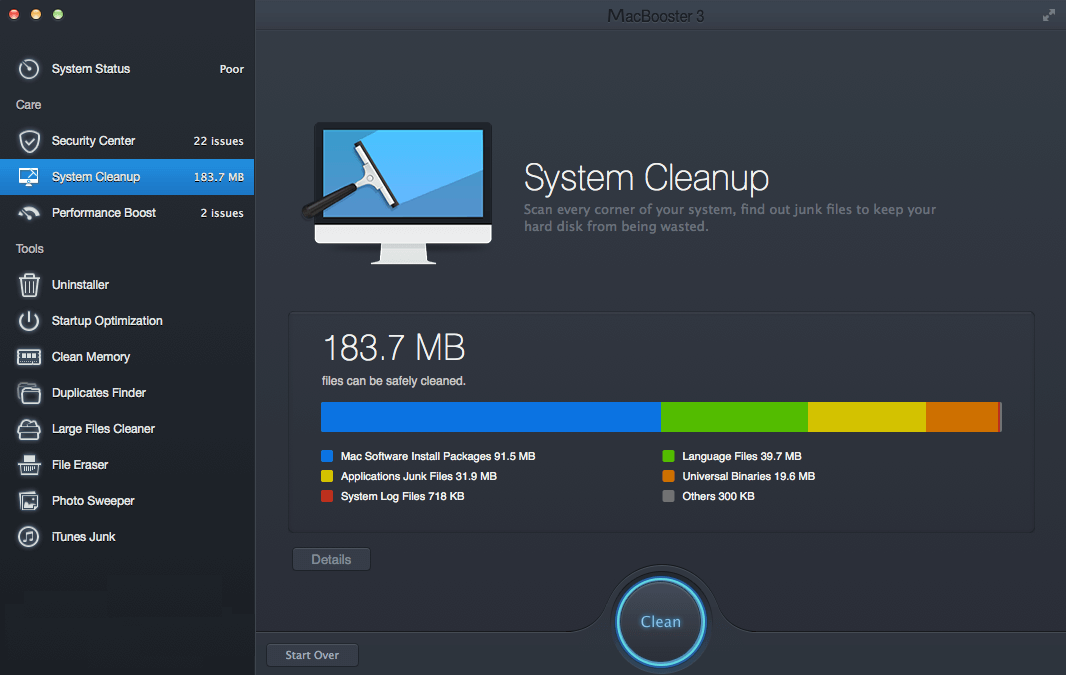Click the Duplicates Finder folders icon
Viewport: 1066px width, 675px height.
click(29, 393)
